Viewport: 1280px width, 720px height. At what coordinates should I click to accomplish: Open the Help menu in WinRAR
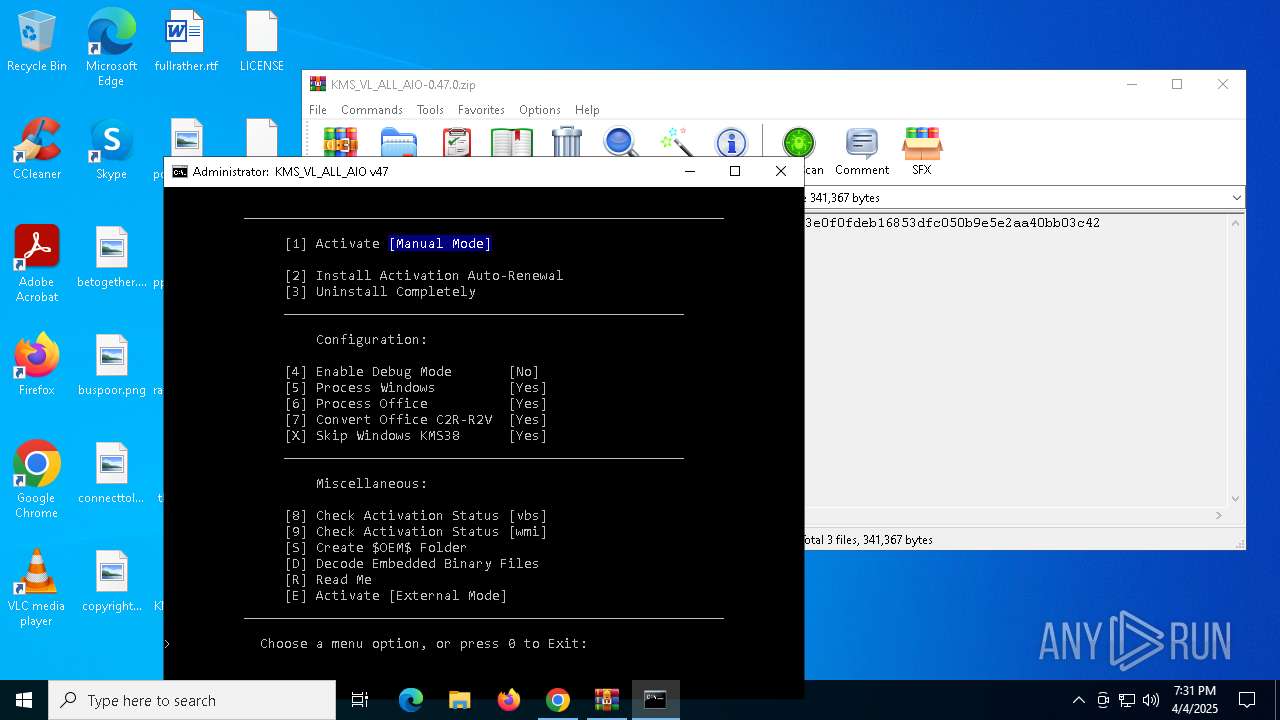click(587, 110)
